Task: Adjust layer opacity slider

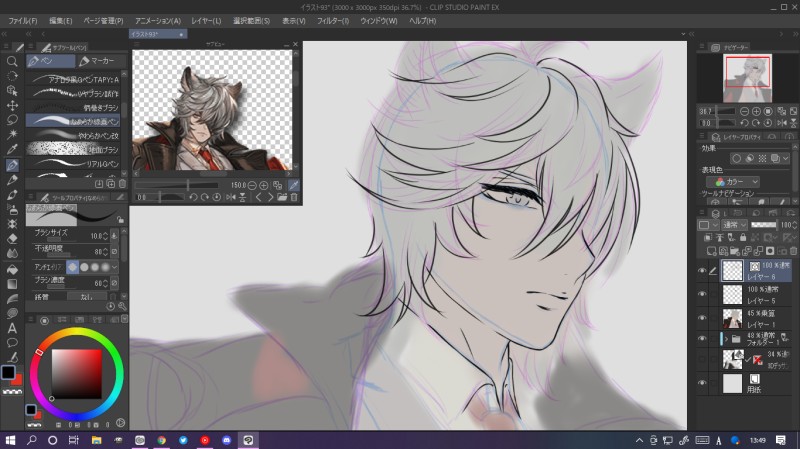Action: 764,225
